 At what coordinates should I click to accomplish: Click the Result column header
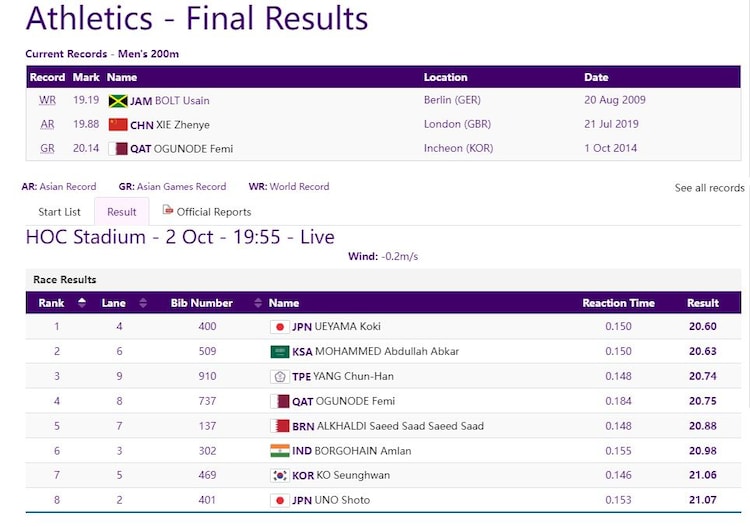tap(702, 303)
